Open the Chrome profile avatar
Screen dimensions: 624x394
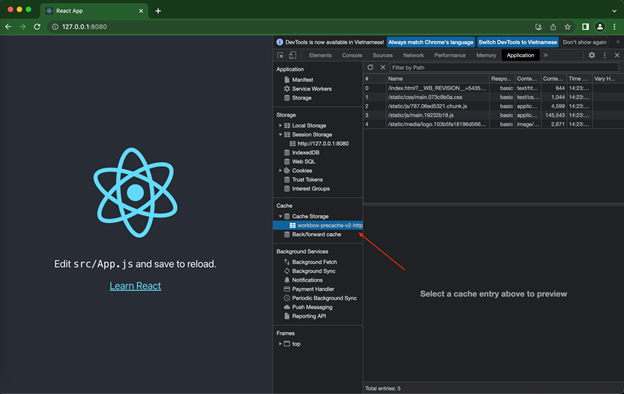click(600, 27)
